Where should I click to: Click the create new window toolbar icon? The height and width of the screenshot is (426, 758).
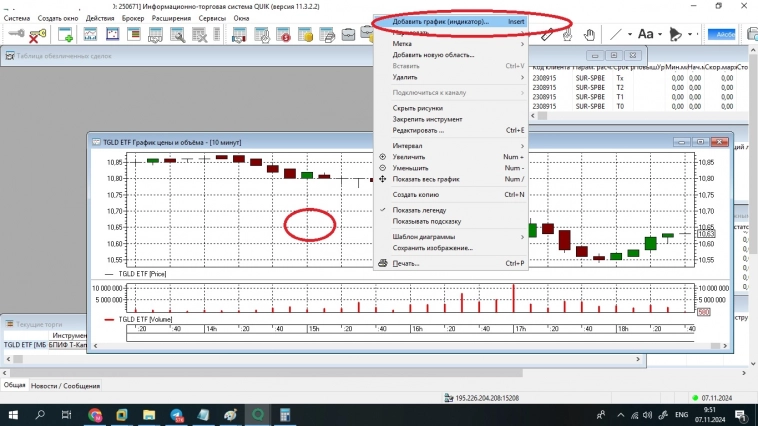[x=66, y=35]
